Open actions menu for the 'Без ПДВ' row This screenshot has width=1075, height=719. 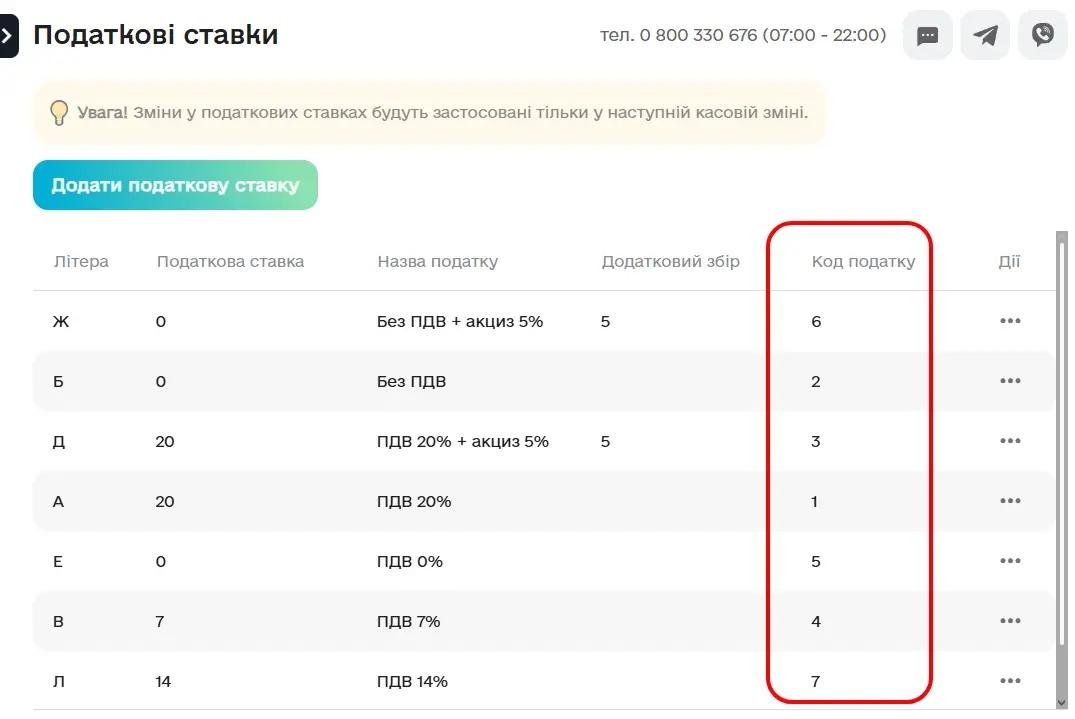pyautogui.click(x=1010, y=381)
